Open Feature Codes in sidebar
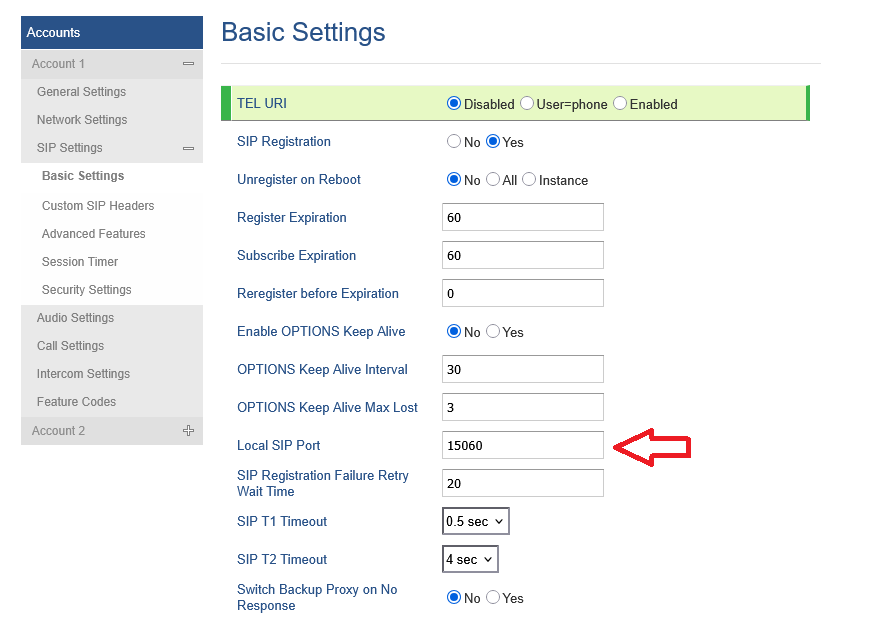 pos(76,402)
